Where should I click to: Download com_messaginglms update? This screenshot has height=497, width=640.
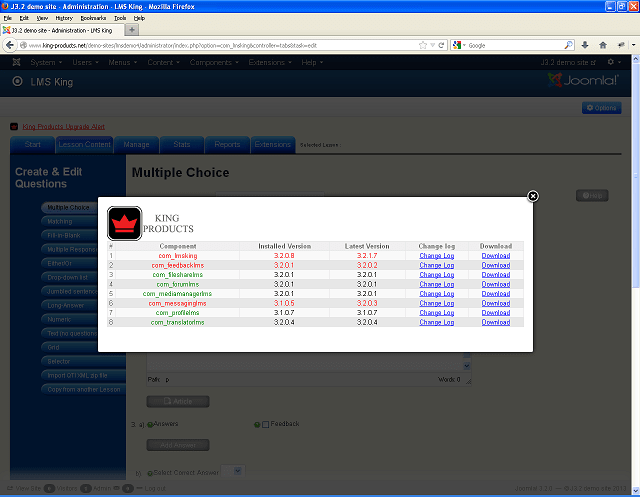click(496, 303)
